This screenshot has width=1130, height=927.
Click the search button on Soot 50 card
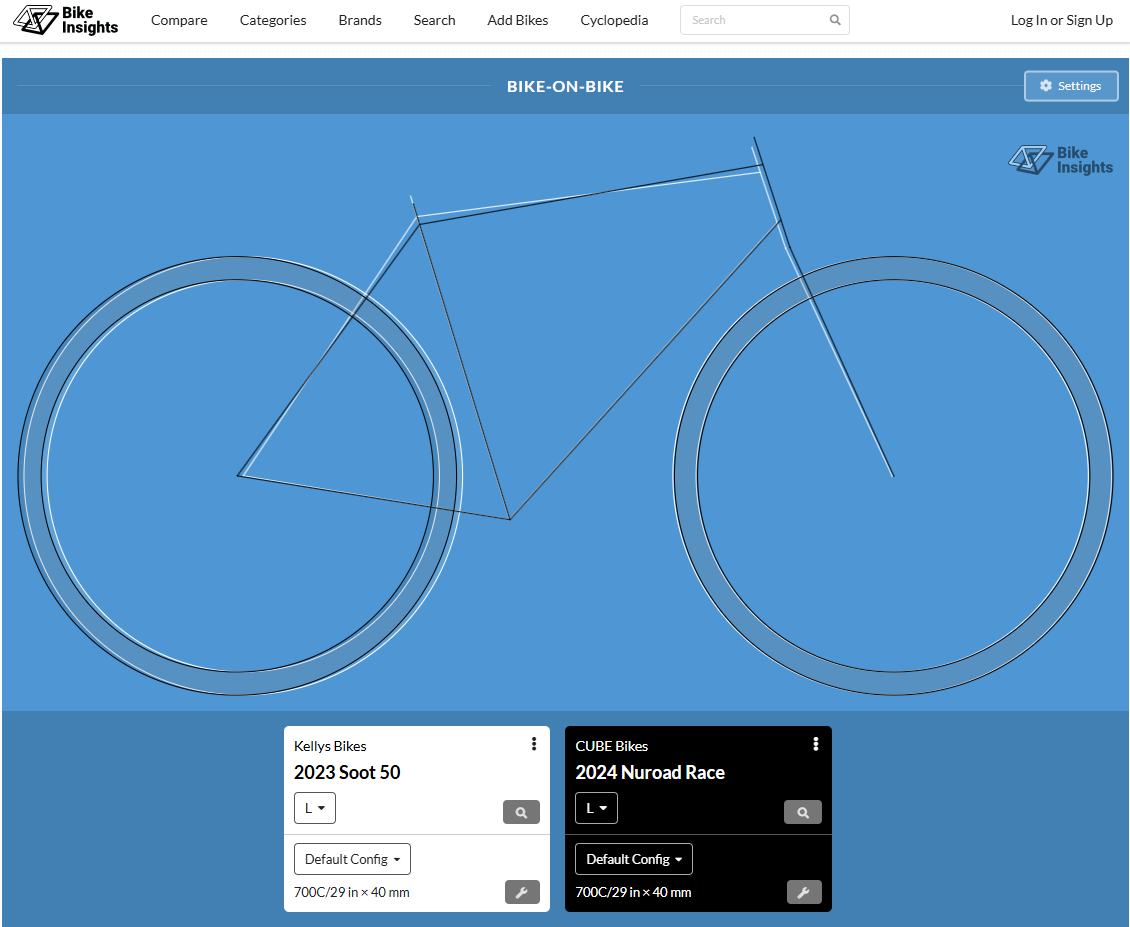(521, 812)
